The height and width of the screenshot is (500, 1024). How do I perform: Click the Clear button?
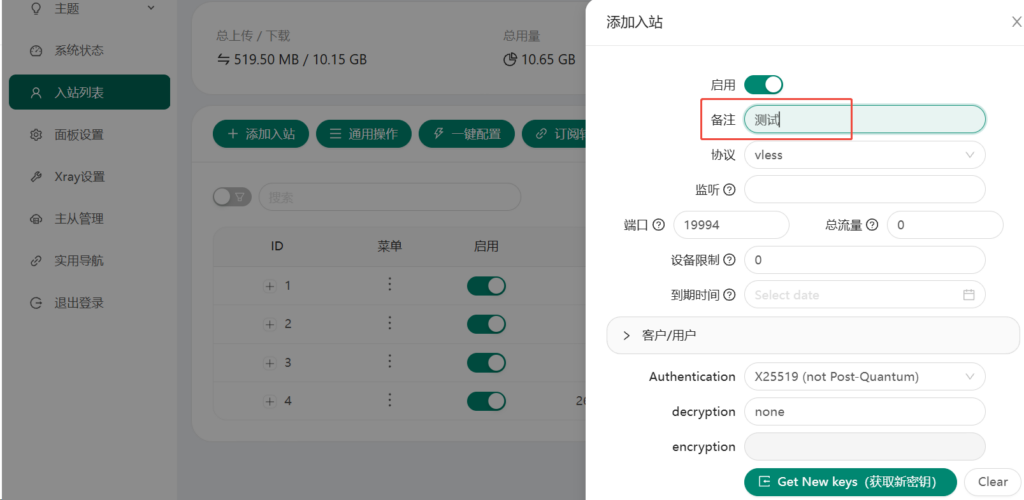pyautogui.click(x=992, y=482)
